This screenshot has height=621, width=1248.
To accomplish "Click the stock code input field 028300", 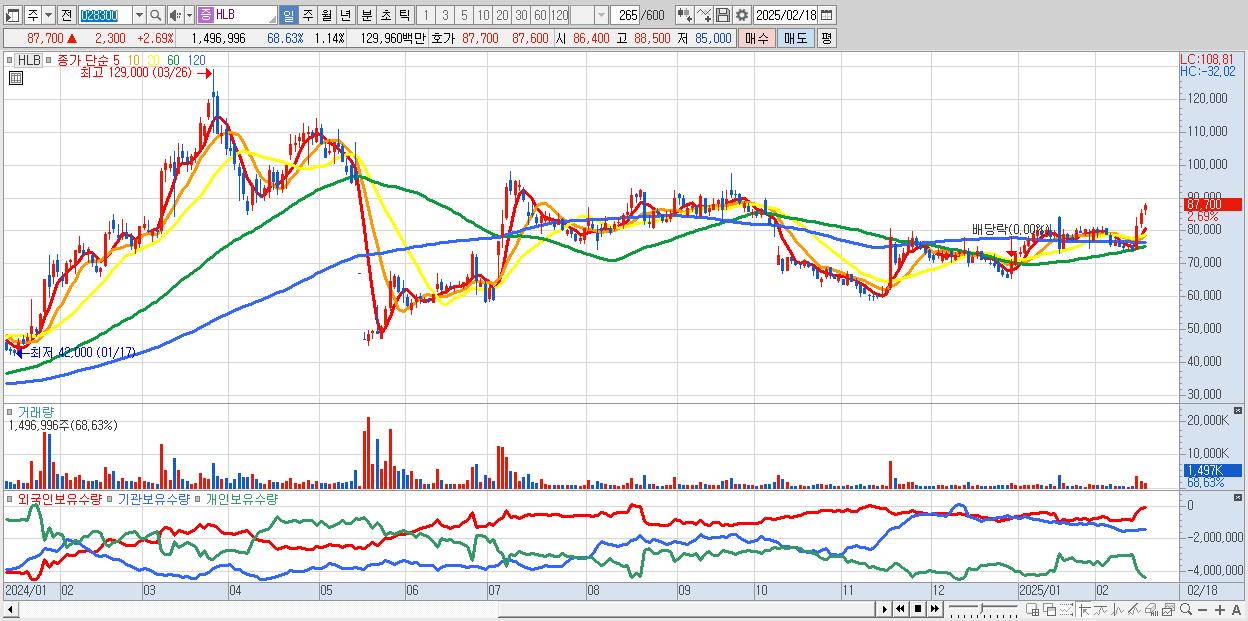I will [106, 15].
